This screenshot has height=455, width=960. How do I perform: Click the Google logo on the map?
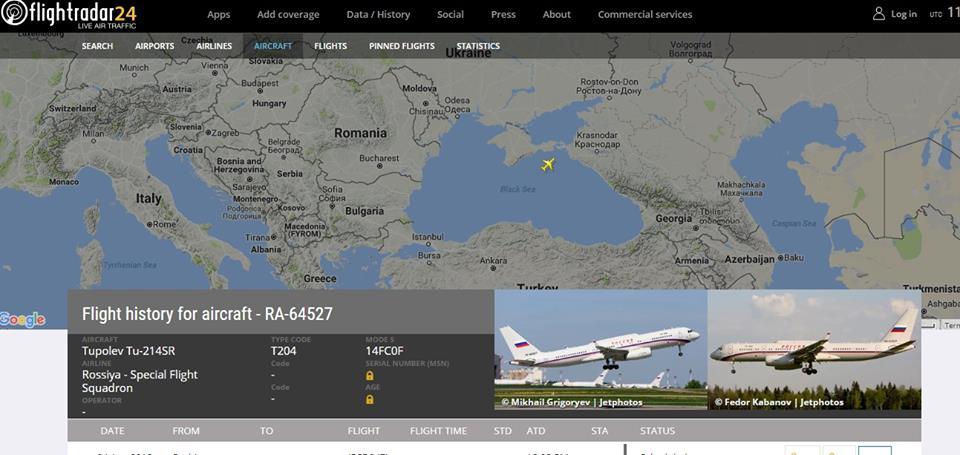pos(23,319)
